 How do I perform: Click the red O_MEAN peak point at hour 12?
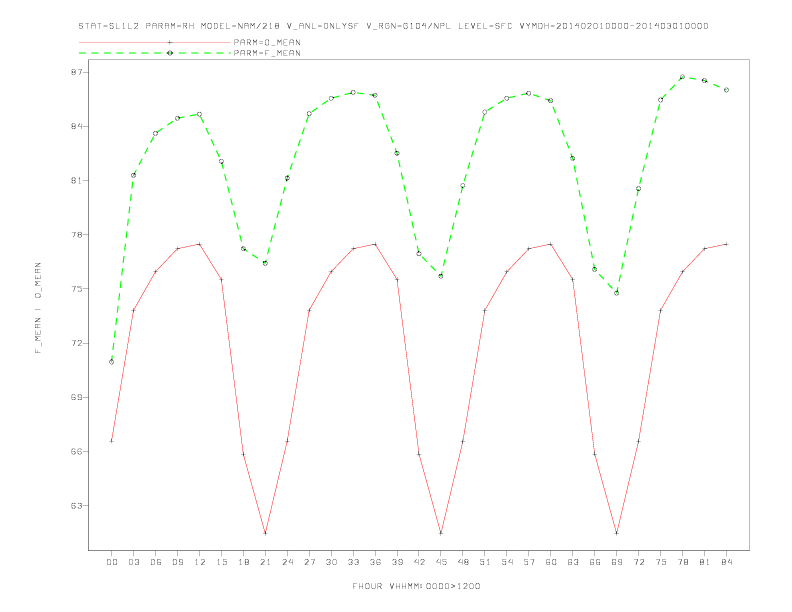pyautogui.click(x=200, y=244)
